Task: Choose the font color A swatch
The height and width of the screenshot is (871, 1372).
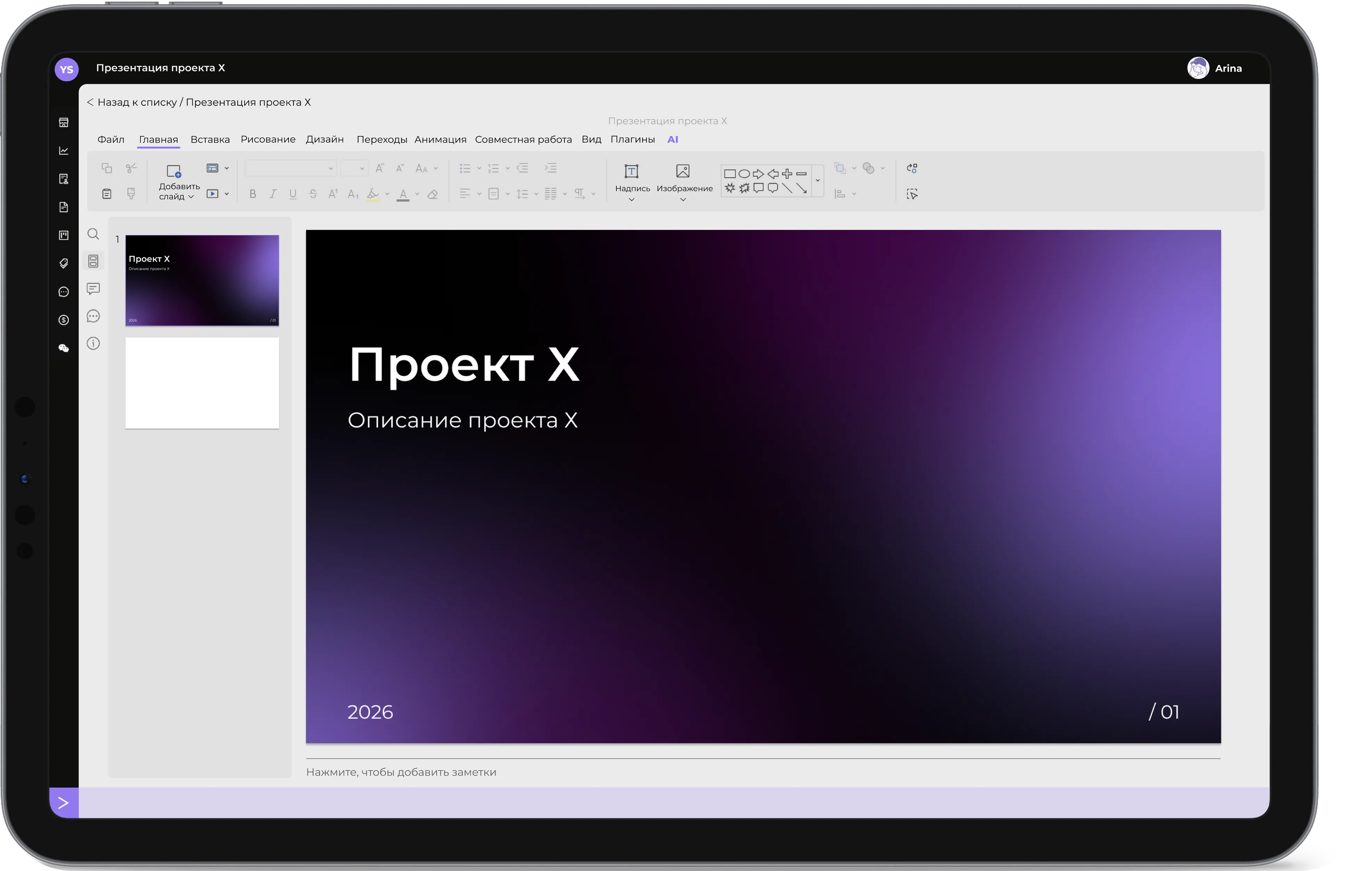Action: [403, 194]
